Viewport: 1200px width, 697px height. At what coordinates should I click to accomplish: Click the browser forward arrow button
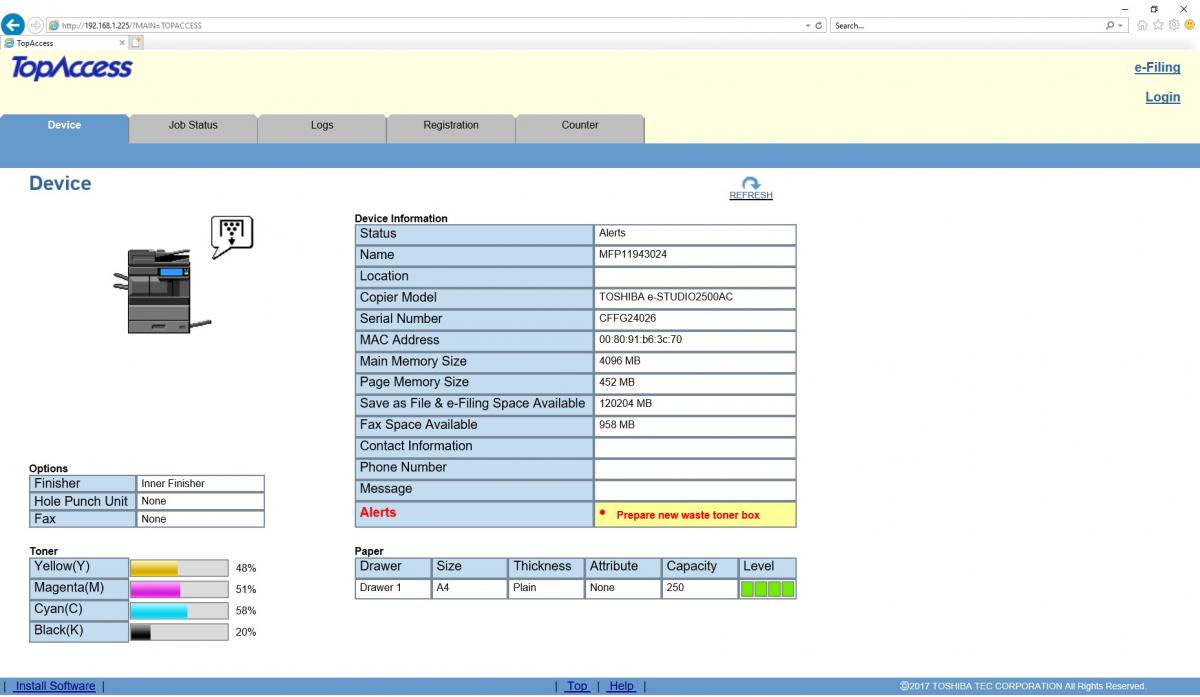tap(36, 25)
